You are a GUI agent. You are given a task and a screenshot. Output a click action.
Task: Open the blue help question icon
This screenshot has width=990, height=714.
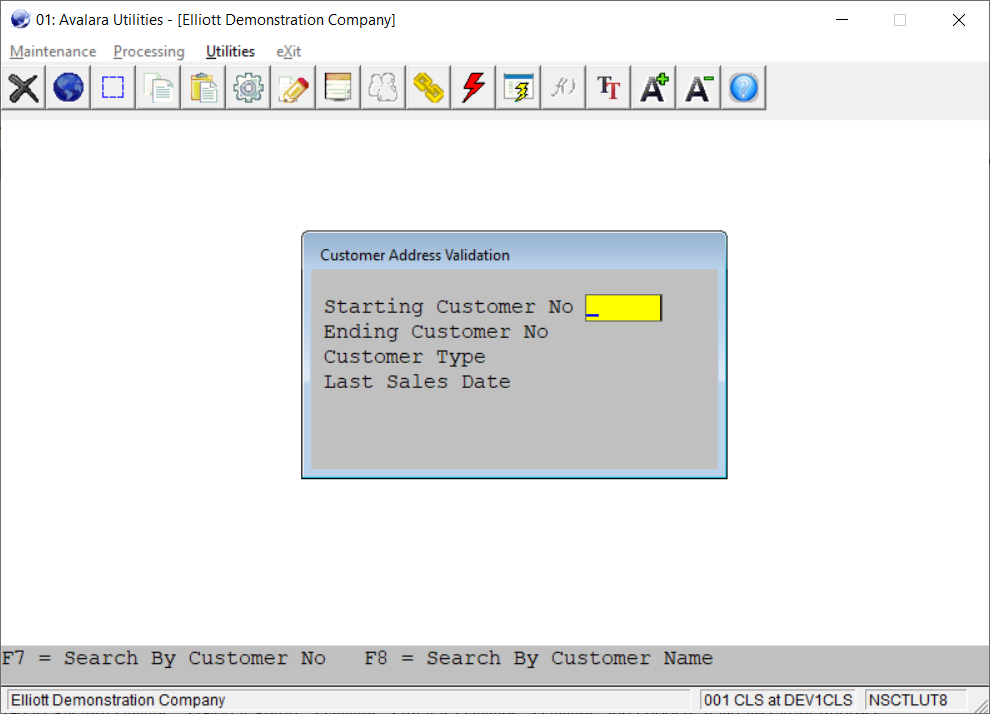744,88
